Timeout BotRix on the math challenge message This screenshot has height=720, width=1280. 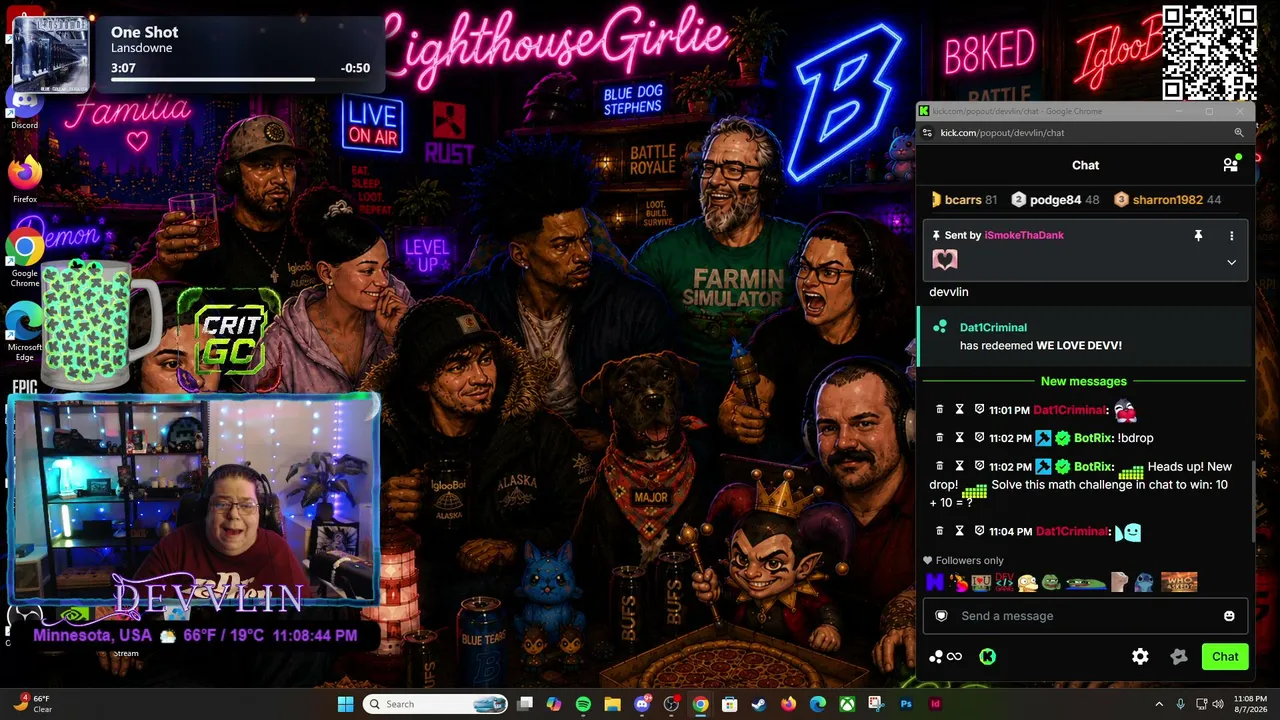(959, 467)
